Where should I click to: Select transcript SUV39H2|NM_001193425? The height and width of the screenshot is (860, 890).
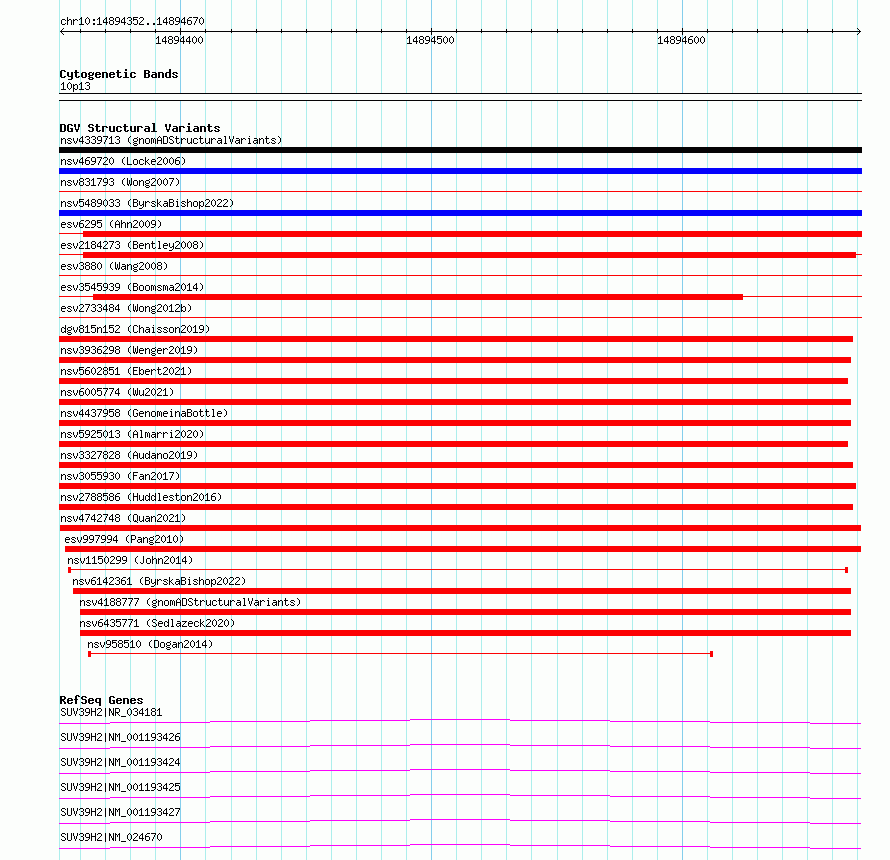click(x=120, y=787)
